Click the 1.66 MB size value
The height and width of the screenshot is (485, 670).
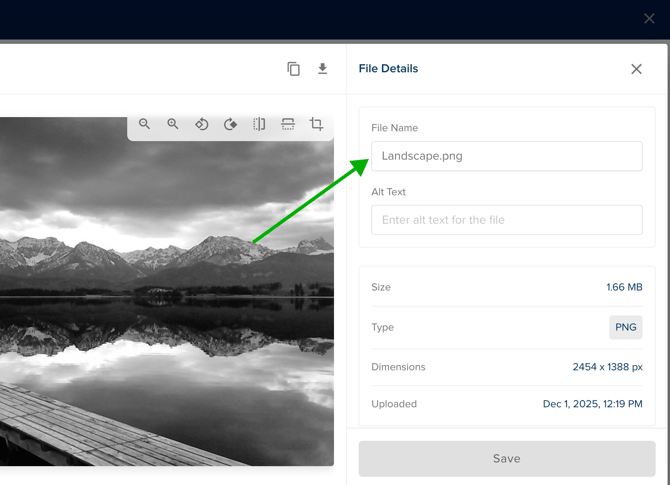click(x=624, y=287)
